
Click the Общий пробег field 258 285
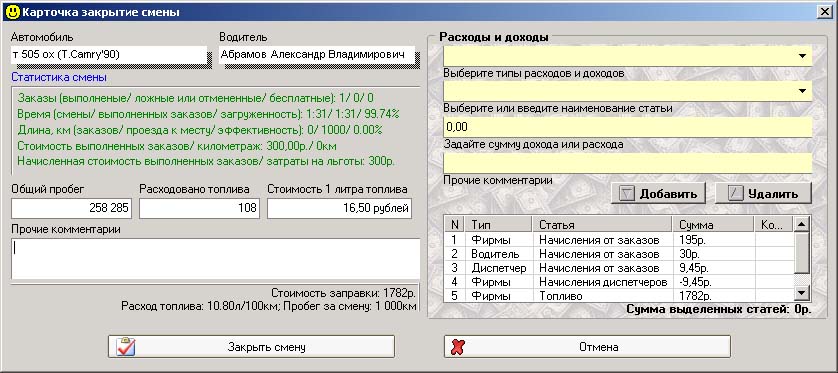pyautogui.click(x=71, y=208)
